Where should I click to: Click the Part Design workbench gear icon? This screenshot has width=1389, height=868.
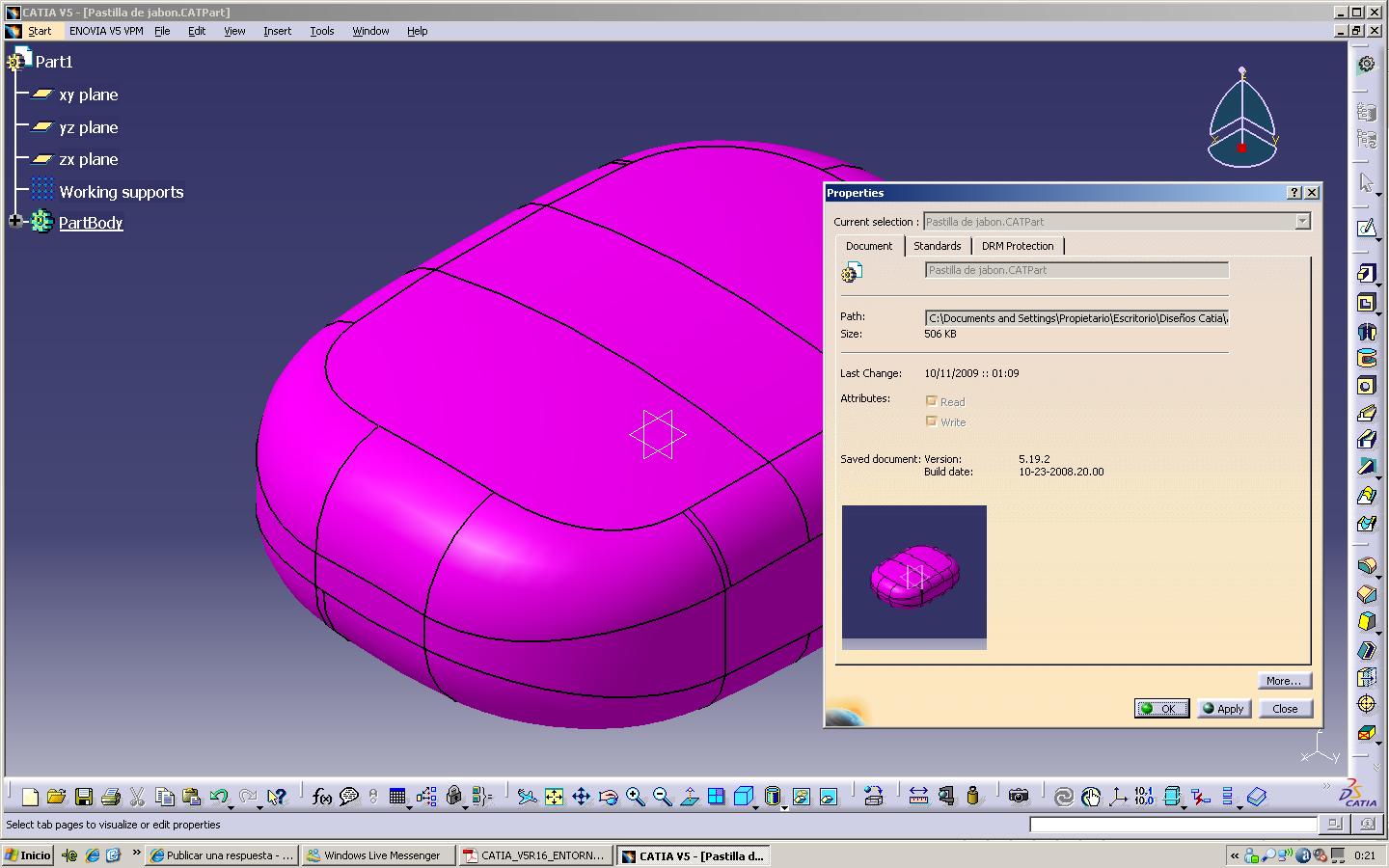click(1366, 65)
